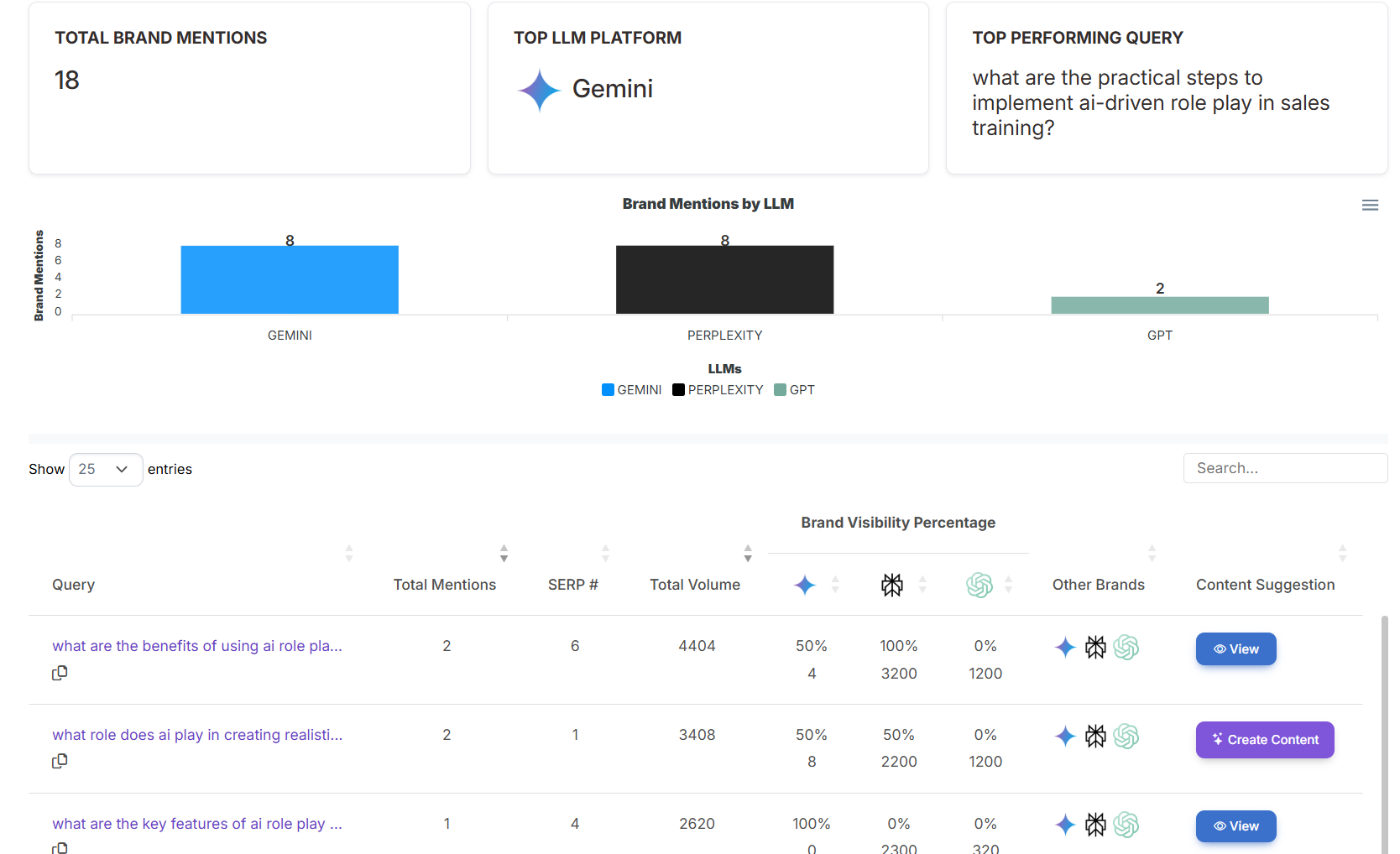This screenshot has height=854, width=1400.
Task: Click the blue Gemini bar in chart
Action: click(x=290, y=280)
